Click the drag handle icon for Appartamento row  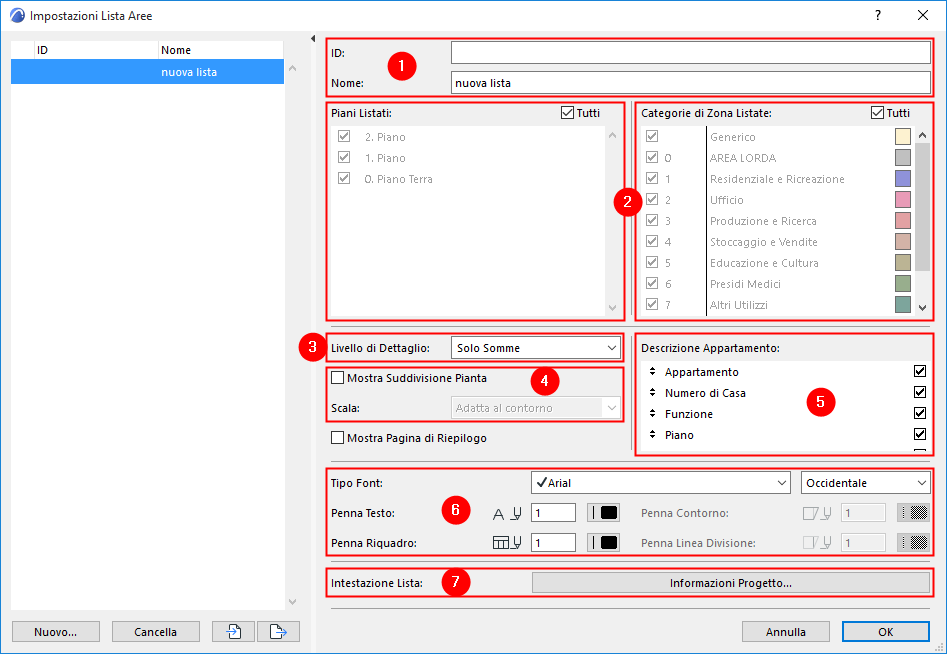pyautogui.click(x=652, y=371)
